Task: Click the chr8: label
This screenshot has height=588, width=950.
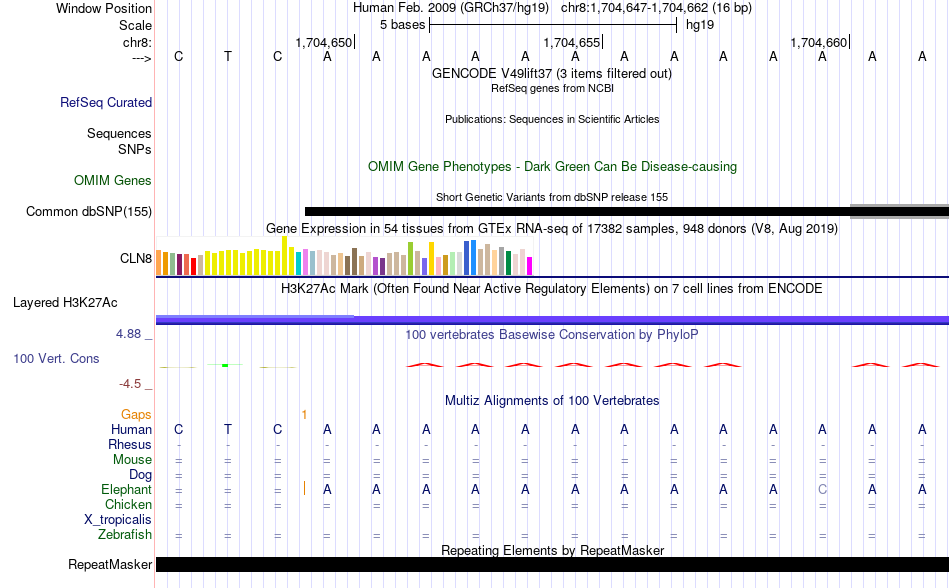Action: pyautogui.click(x=138, y=42)
